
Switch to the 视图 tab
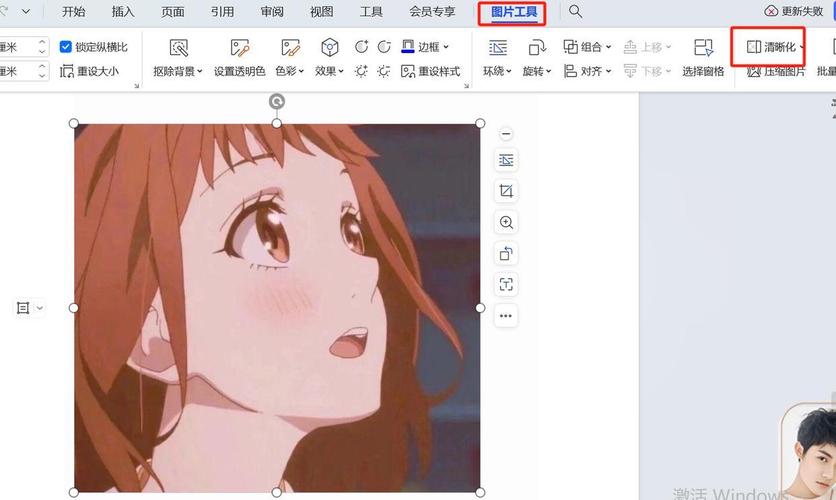[321, 12]
